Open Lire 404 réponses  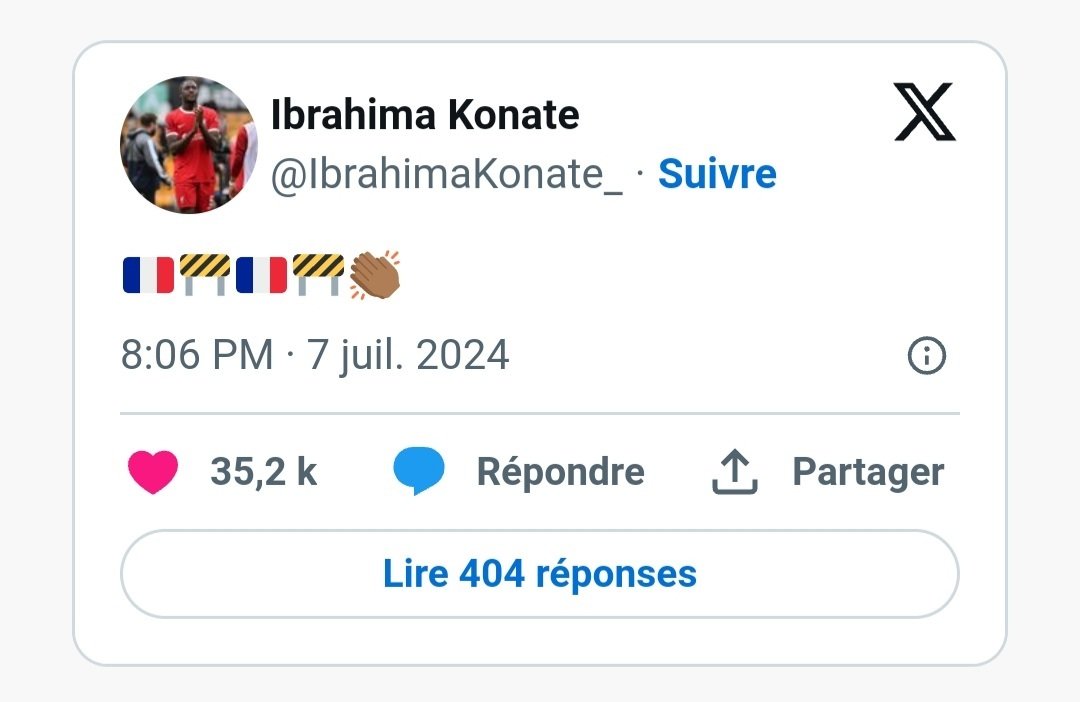[x=540, y=574]
